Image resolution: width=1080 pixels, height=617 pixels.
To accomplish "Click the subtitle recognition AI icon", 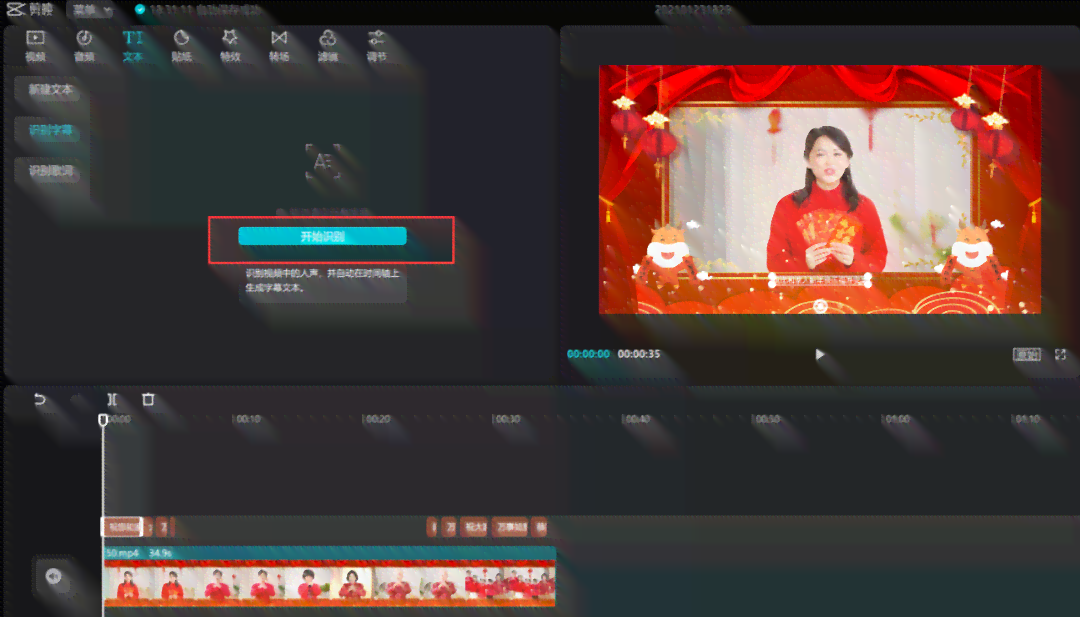I will tap(322, 163).
